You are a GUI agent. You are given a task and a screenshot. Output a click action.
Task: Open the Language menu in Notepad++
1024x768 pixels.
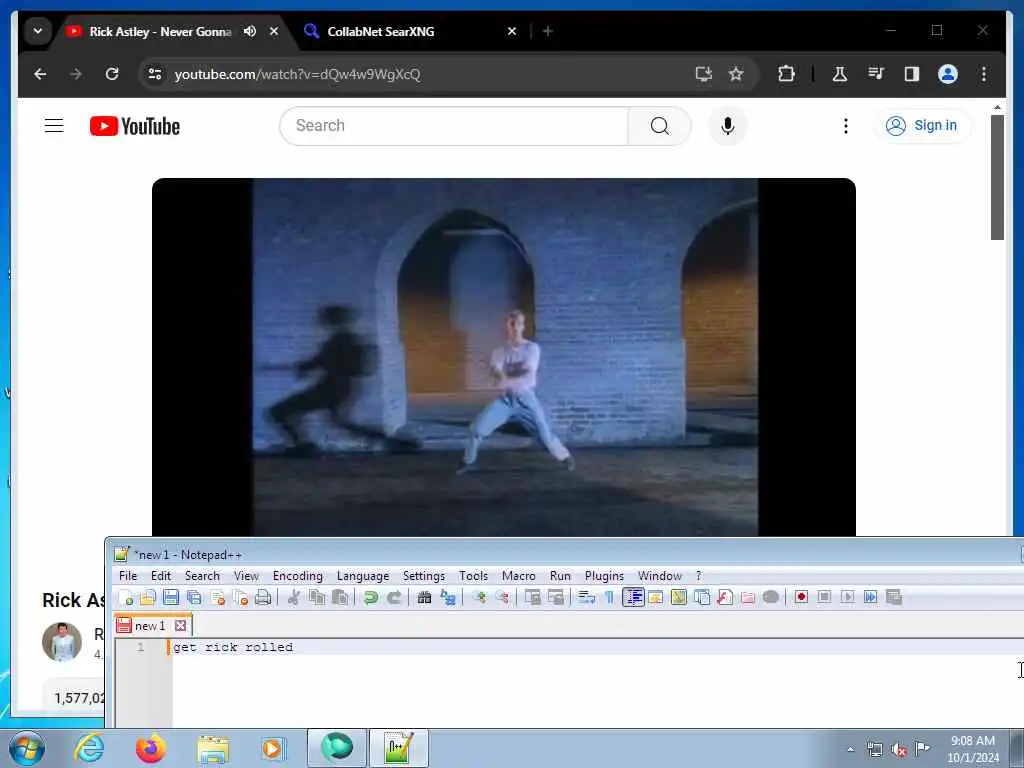363,575
